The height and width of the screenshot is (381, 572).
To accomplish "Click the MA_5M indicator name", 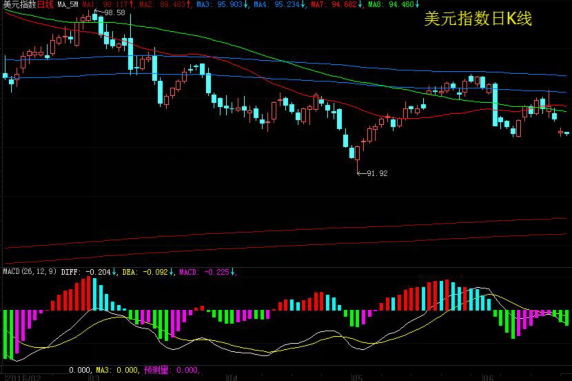I will (x=68, y=5).
